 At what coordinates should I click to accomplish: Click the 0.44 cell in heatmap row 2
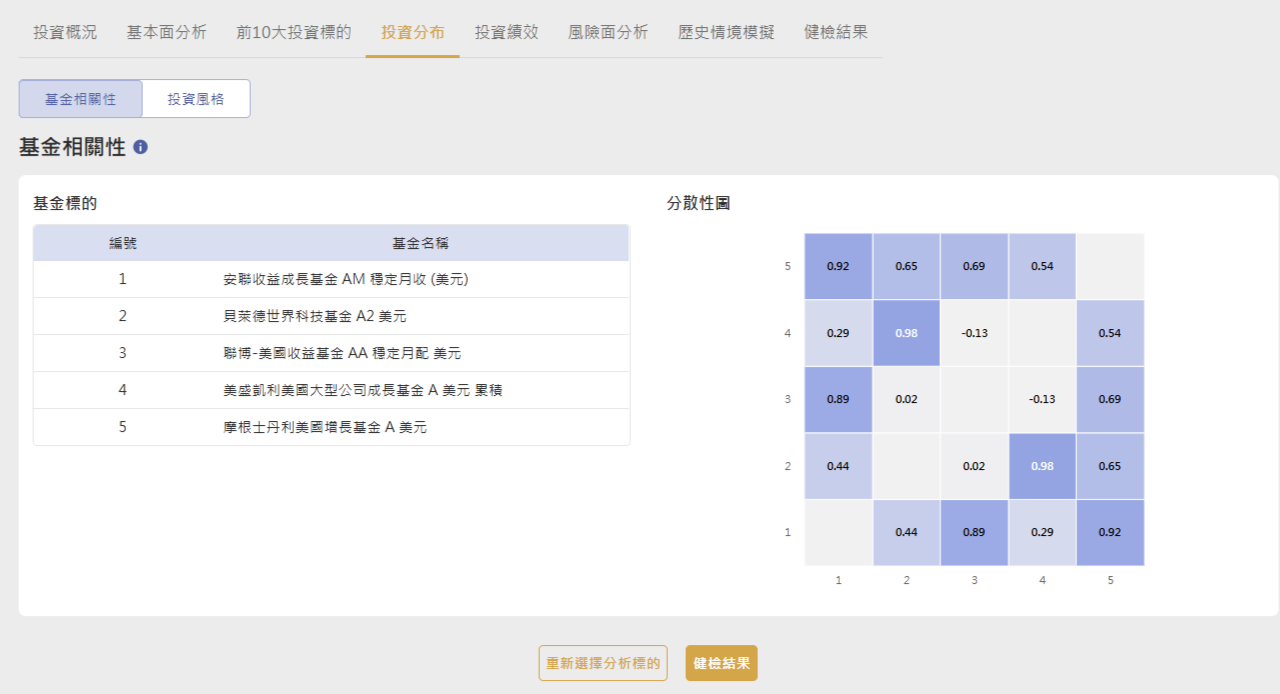[838, 466]
